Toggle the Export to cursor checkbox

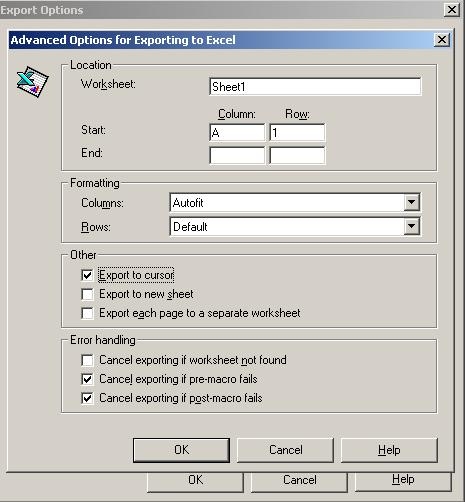pyautogui.click(x=87, y=275)
